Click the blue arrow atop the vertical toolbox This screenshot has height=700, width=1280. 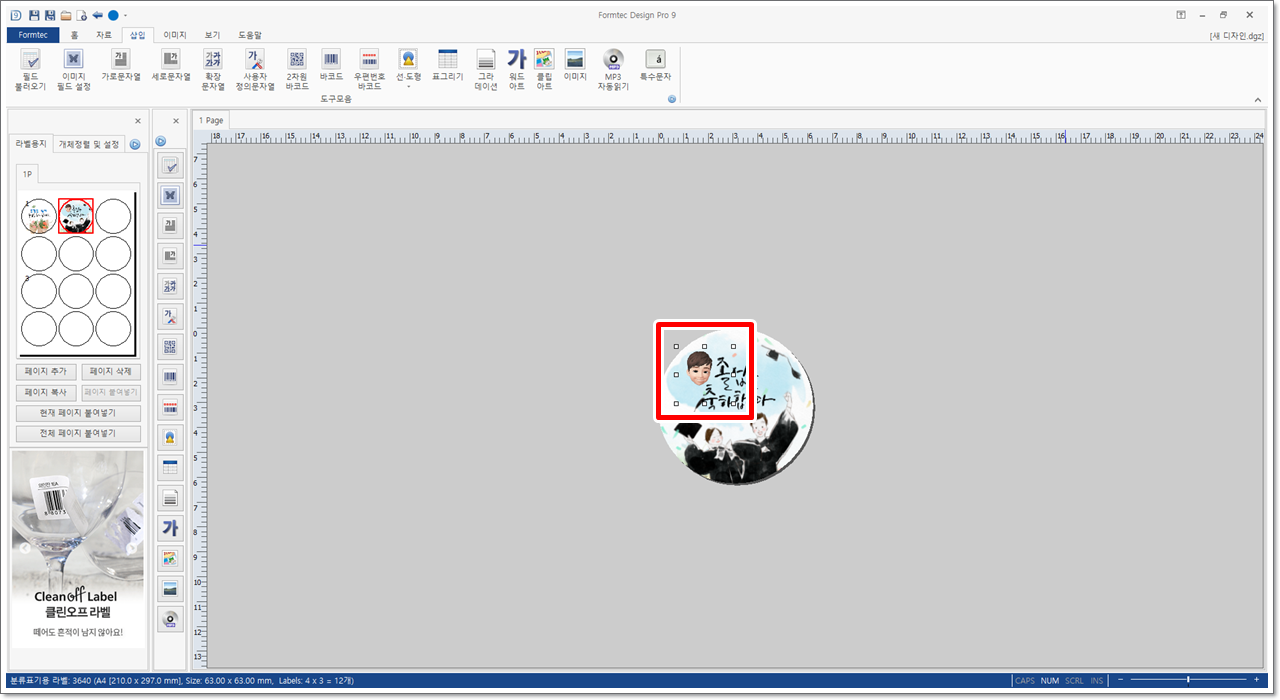(x=160, y=141)
